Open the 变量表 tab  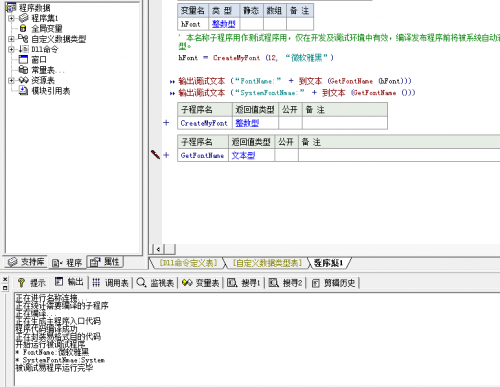[x=201, y=283]
